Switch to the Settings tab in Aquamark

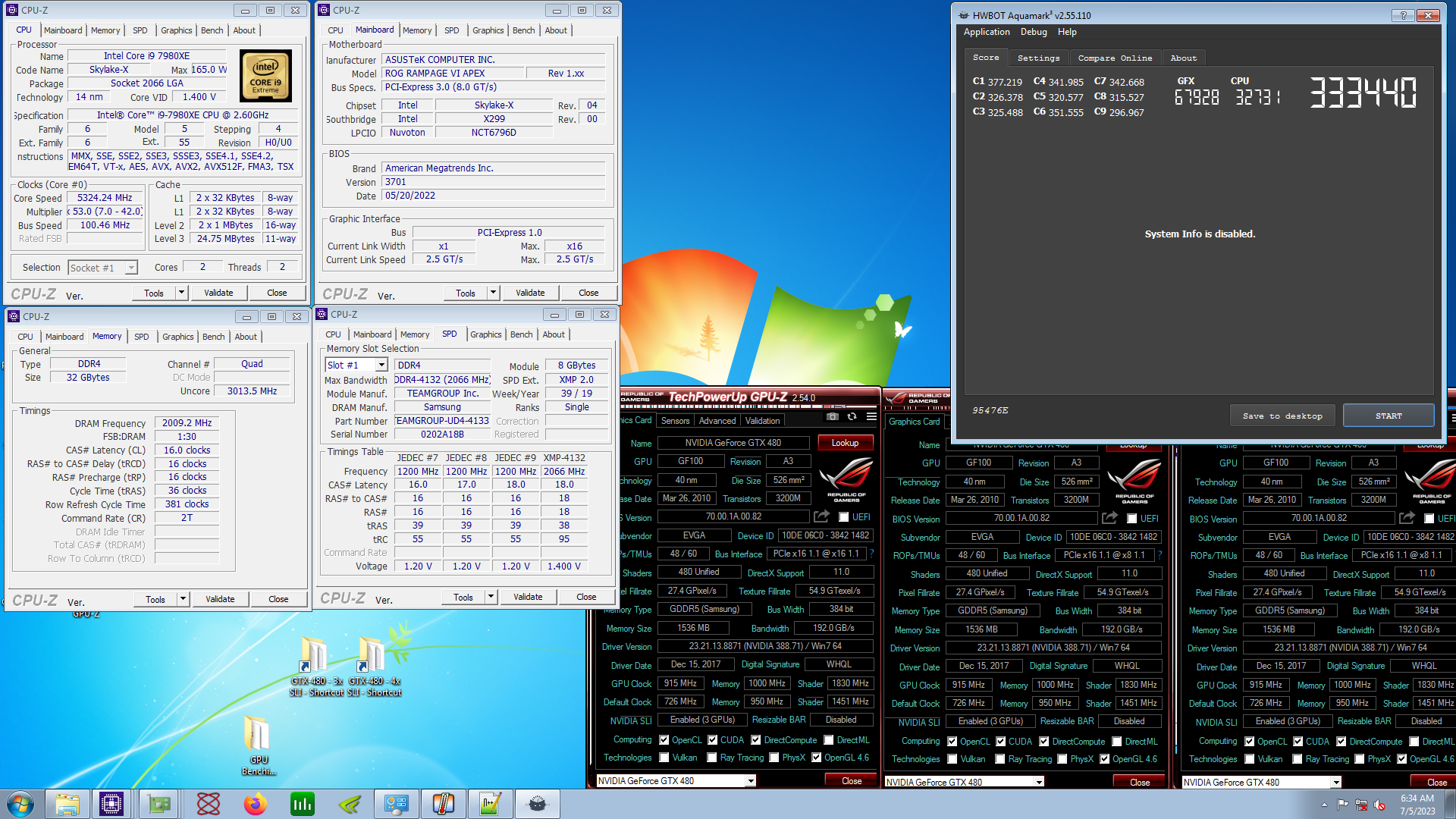point(1038,58)
